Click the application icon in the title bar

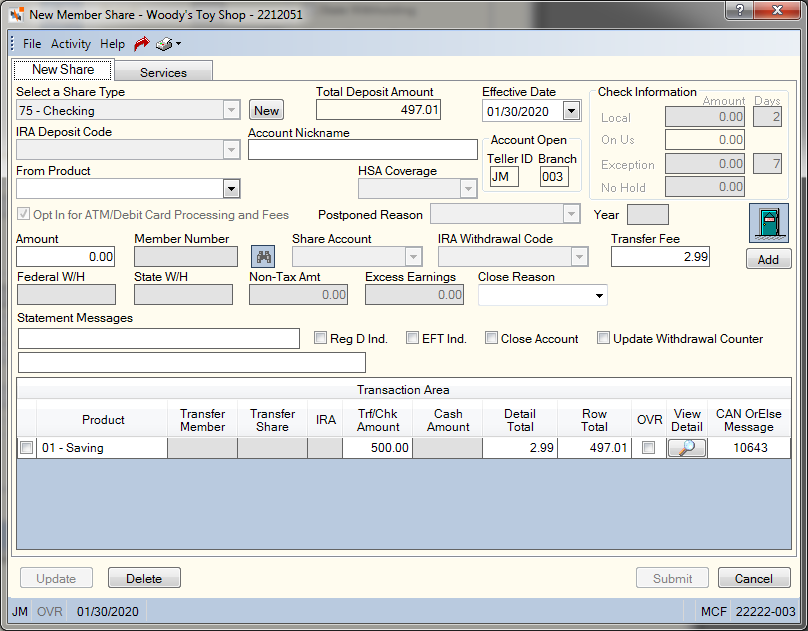coord(17,14)
